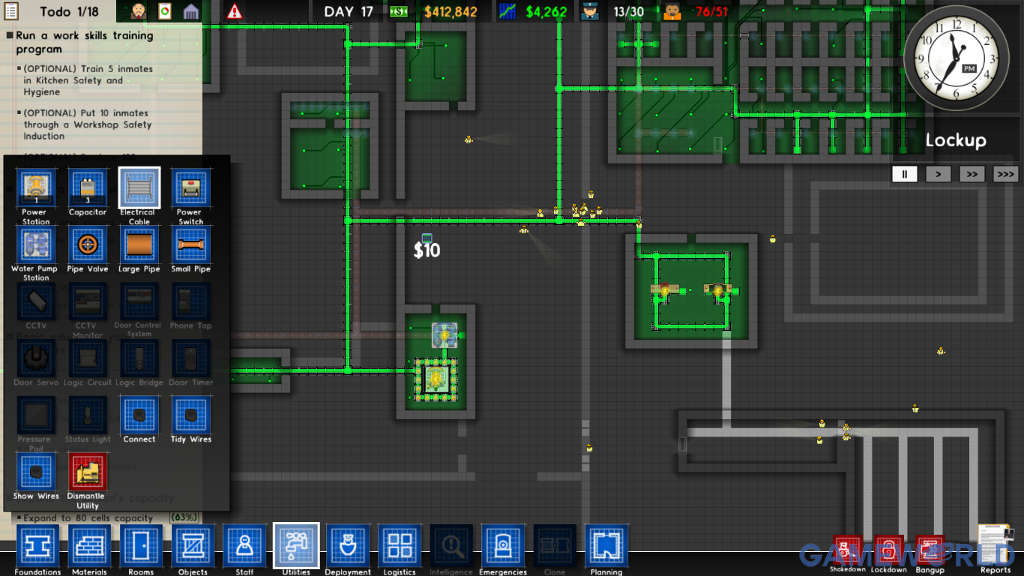The width and height of the screenshot is (1024, 576).
Task: Select 'Run a work skills training program' objective
Action: click(x=84, y=42)
